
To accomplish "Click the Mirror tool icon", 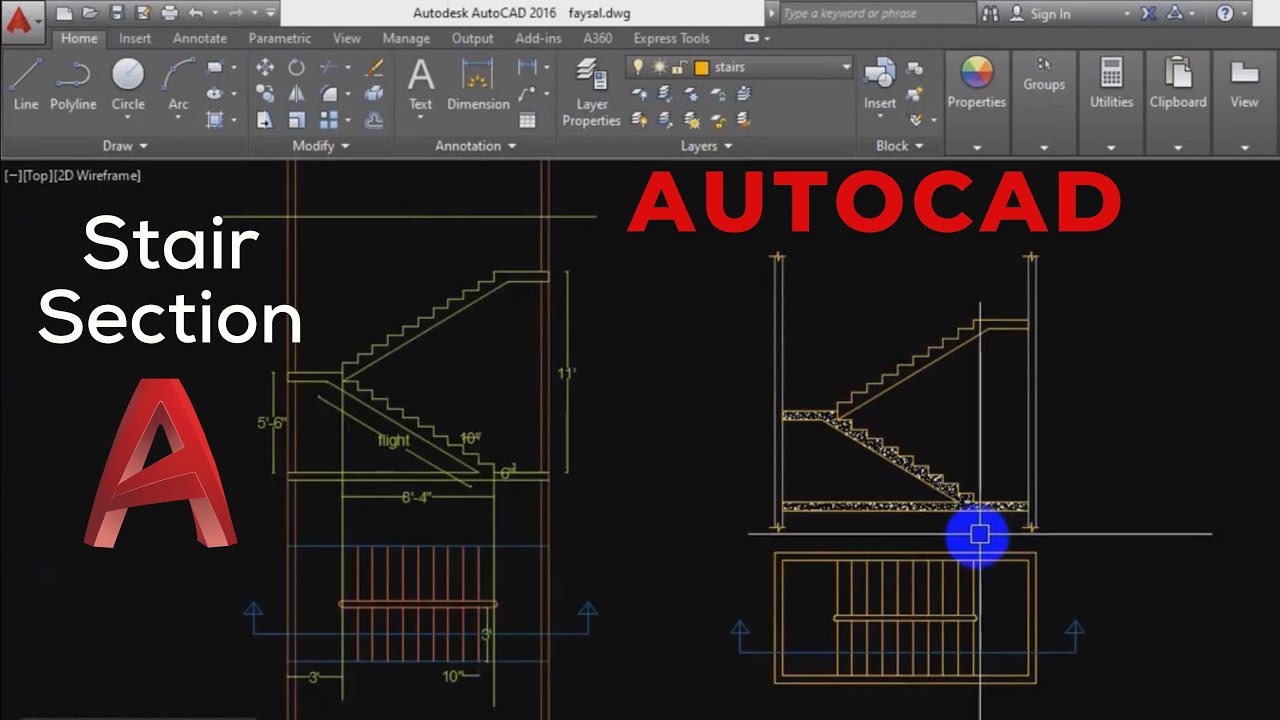I will pos(297,93).
